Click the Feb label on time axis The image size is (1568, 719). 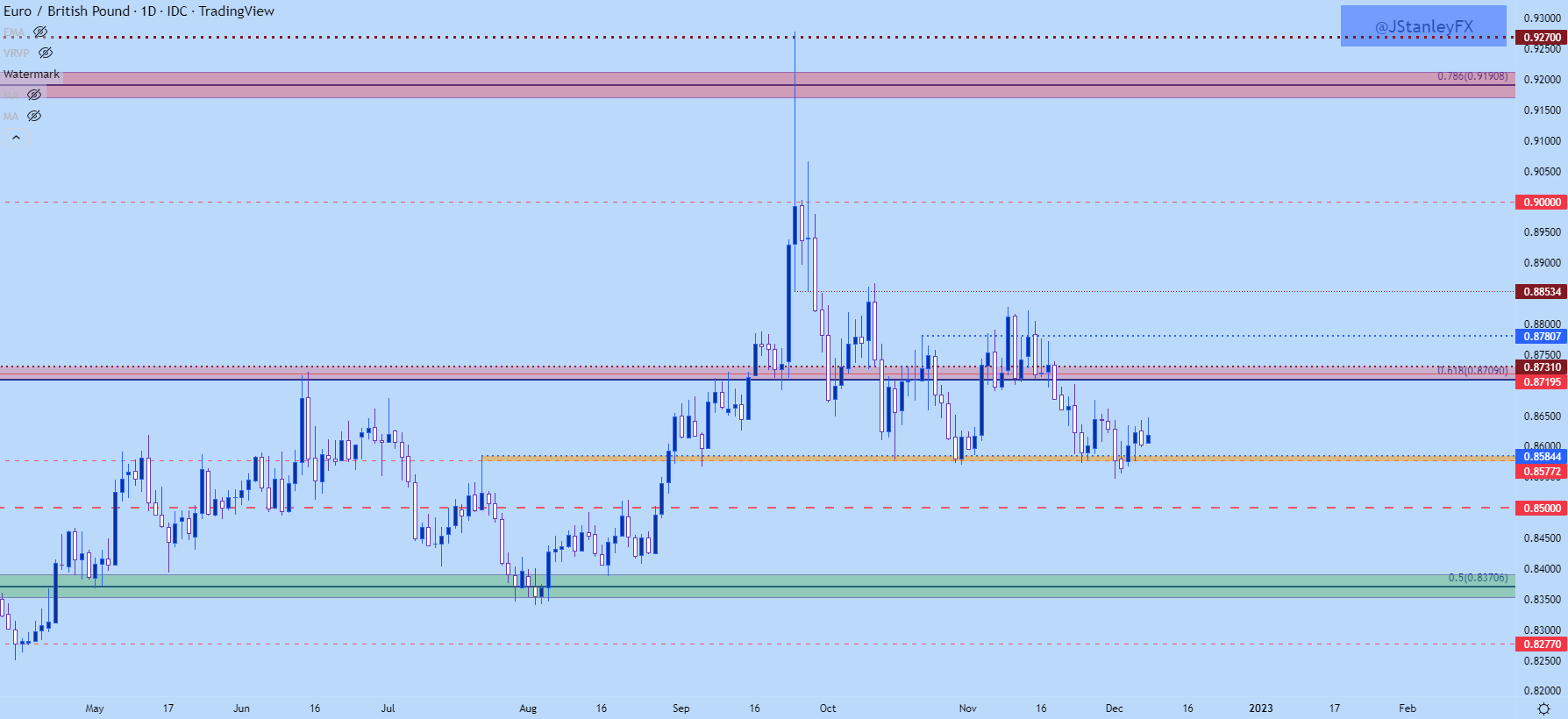coord(1408,708)
